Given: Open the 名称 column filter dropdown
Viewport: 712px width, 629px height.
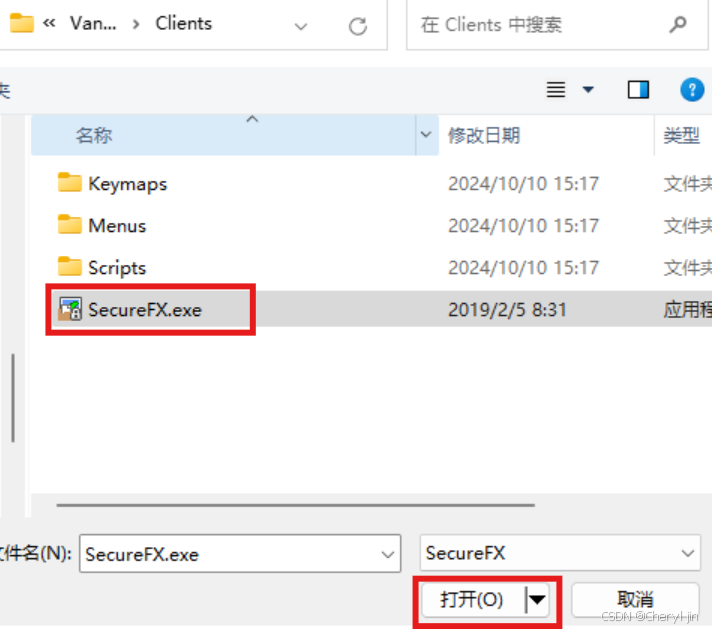Looking at the screenshot, I should (426, 134).
